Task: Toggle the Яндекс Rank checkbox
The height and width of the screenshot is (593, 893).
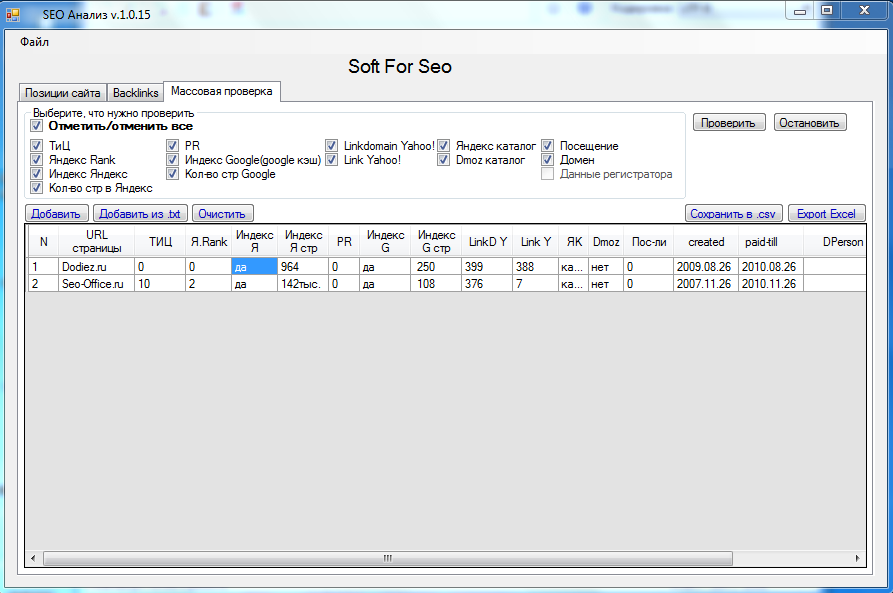Action: click(36, 160)
